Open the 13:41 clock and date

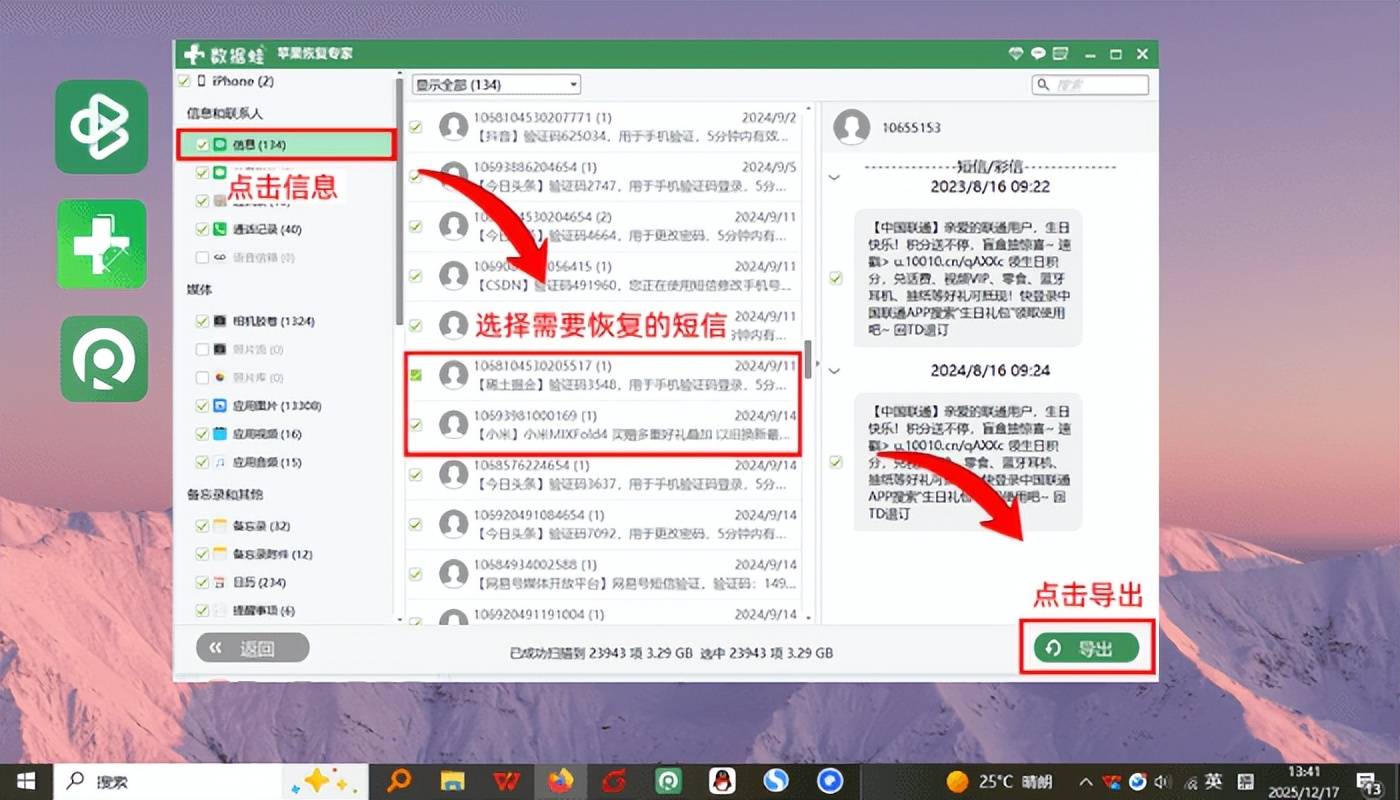pyautogui.click(x=1305, y=780)
